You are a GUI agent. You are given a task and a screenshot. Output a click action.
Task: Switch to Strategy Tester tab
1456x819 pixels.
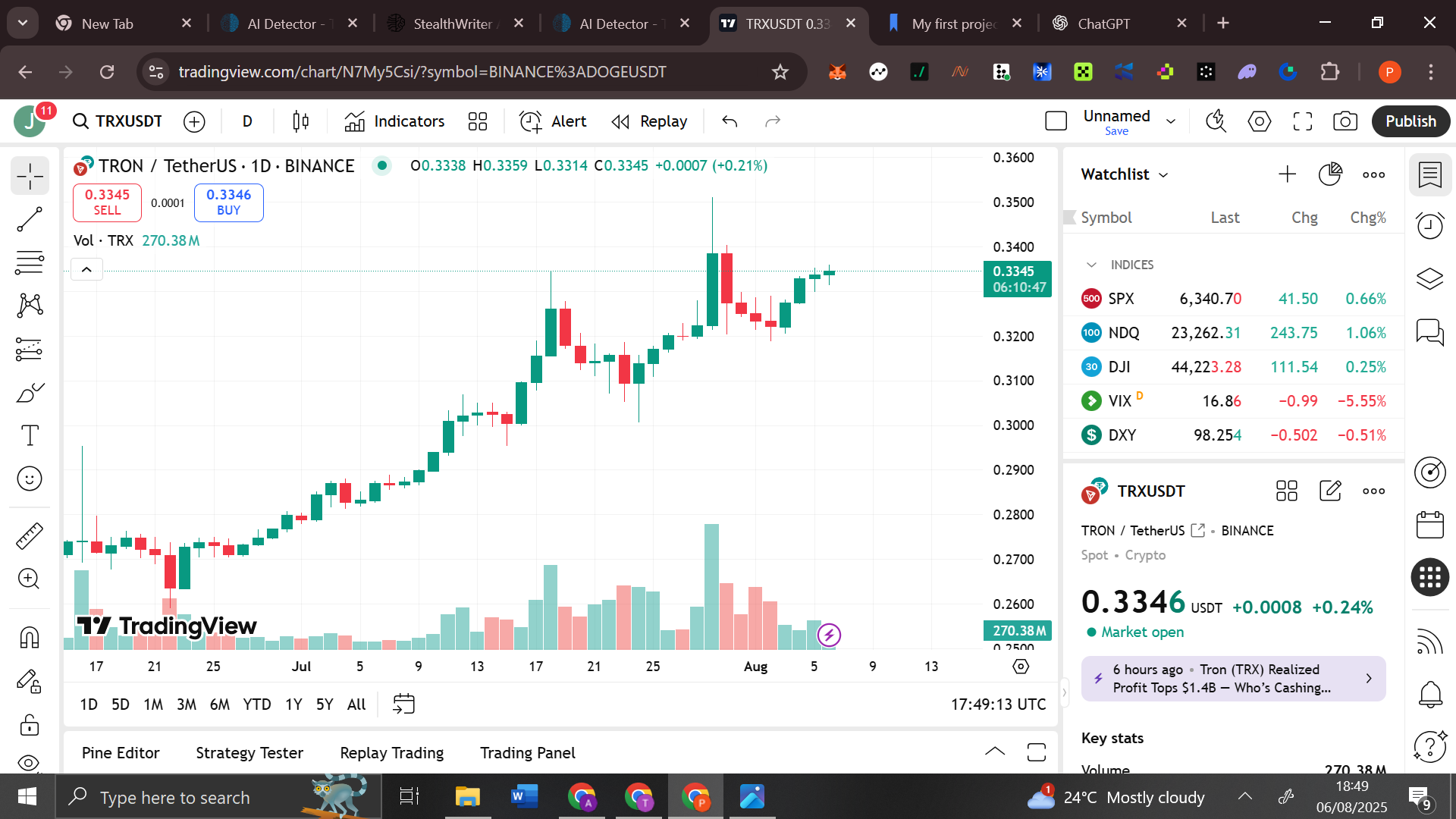click(249, 753)
